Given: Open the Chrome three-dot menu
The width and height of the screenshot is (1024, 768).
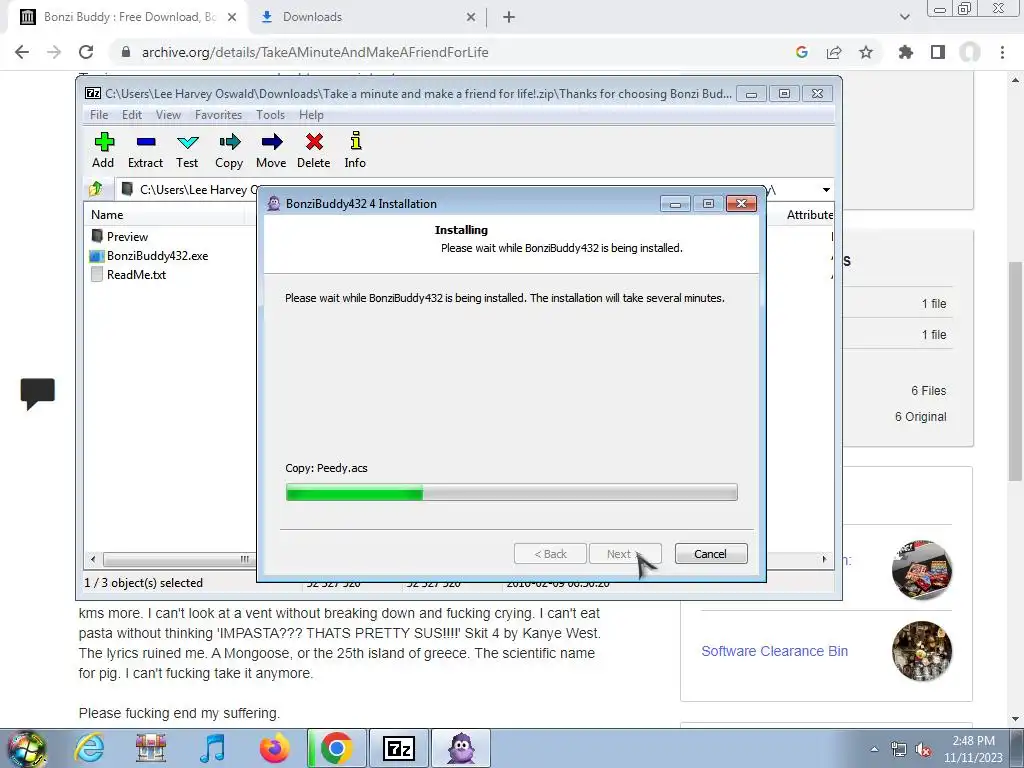Looking at the screenshot, I should tap(1002, 52).
